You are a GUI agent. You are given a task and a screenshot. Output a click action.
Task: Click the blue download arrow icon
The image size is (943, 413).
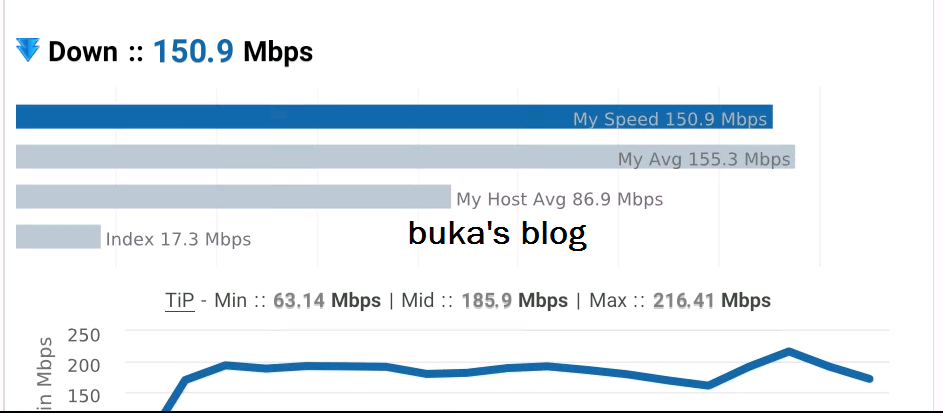[28, 50]
